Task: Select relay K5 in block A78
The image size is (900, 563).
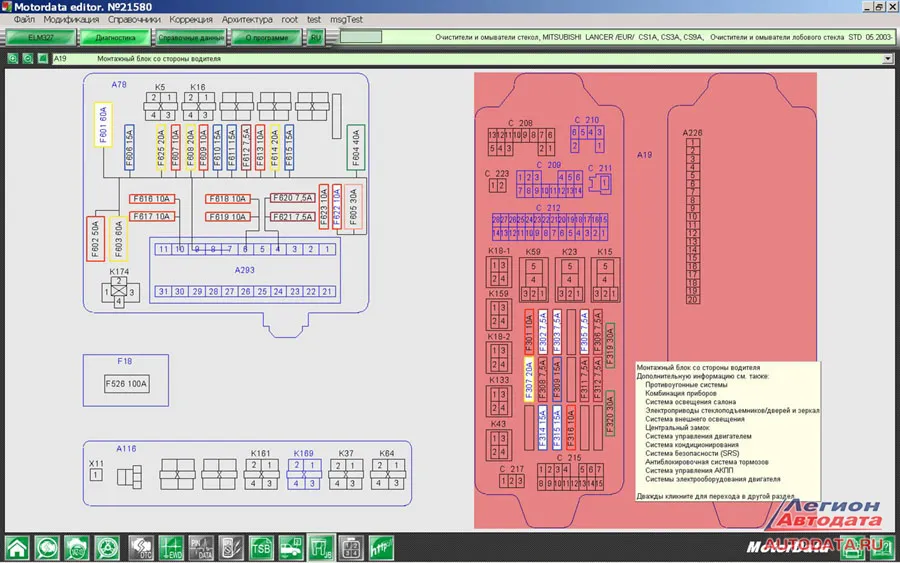Action: [160, 106]
